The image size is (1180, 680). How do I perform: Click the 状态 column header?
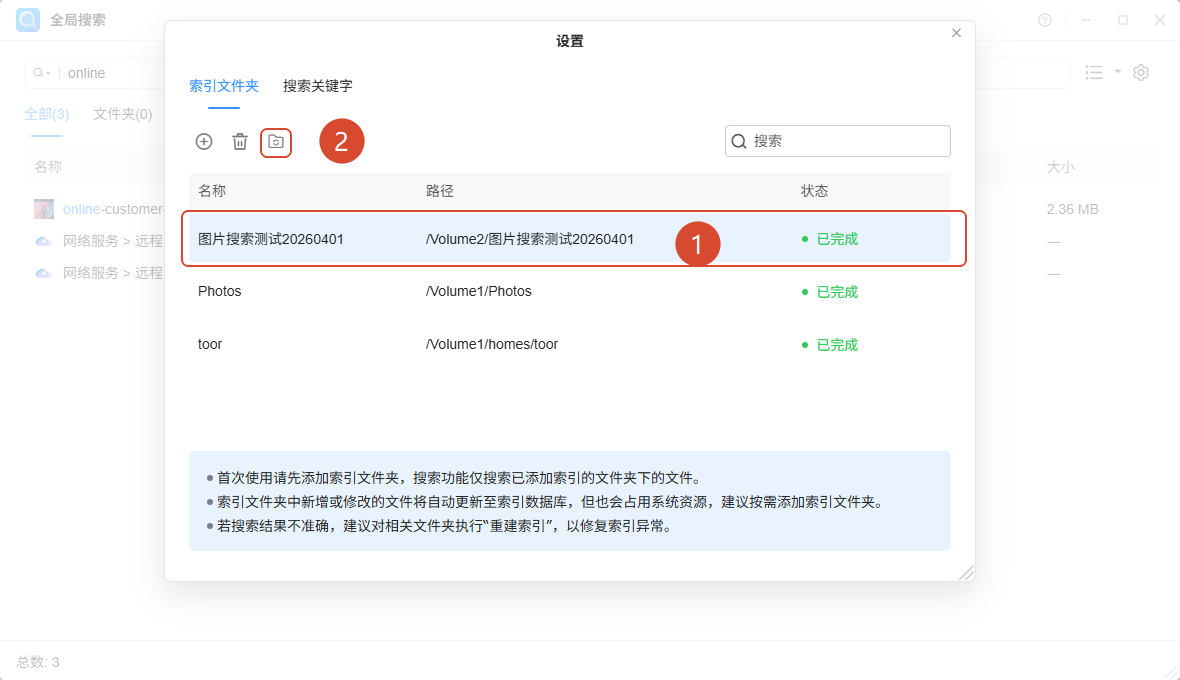814,191
